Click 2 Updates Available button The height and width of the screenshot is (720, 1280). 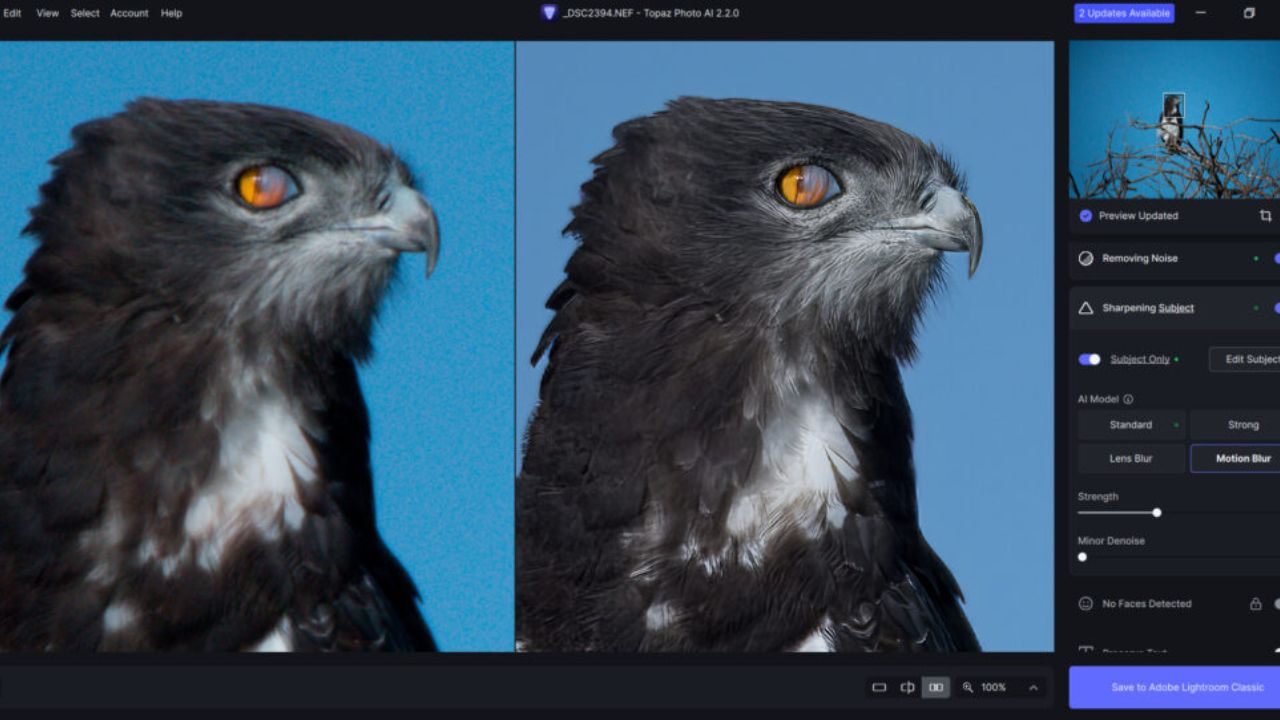(1124, 13)
